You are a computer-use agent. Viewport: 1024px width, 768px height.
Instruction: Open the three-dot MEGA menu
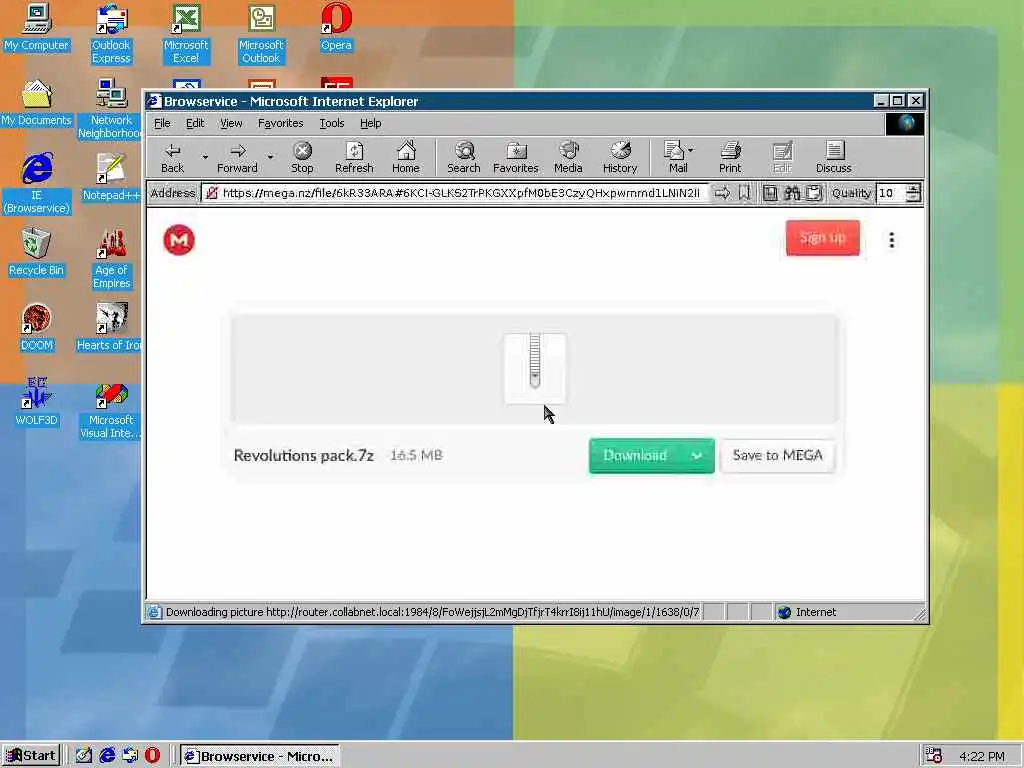891,240
